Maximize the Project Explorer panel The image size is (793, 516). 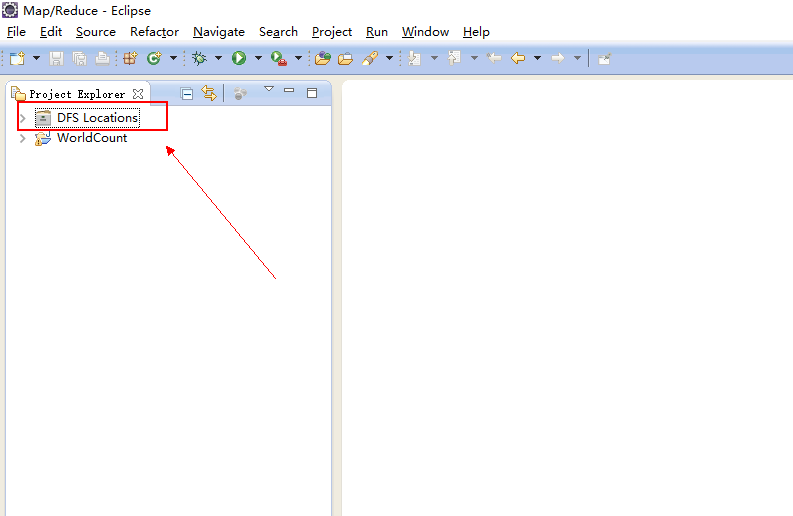pyautogui.click(x=312, y=93)
